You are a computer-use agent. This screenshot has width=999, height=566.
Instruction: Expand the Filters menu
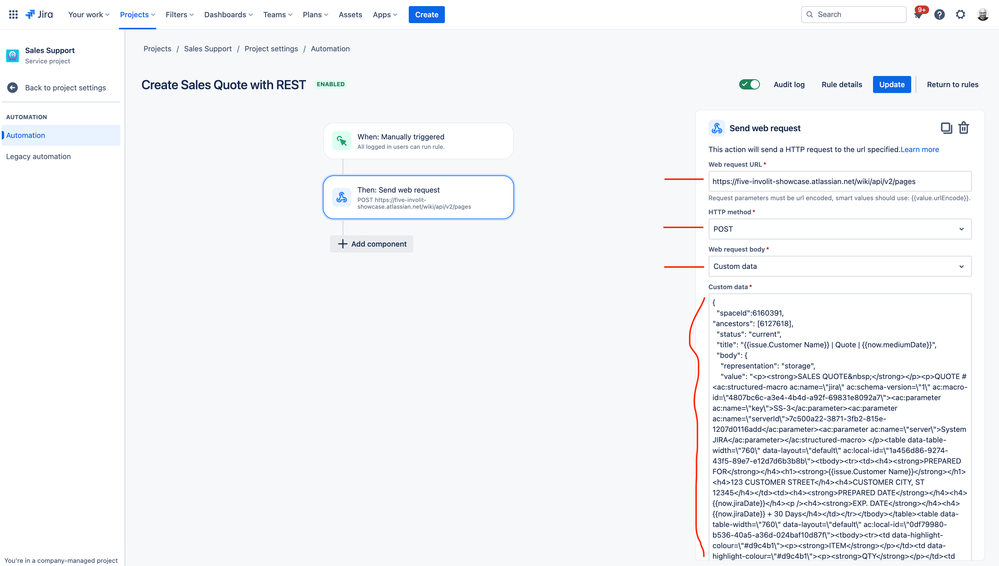tap(179, 14)
